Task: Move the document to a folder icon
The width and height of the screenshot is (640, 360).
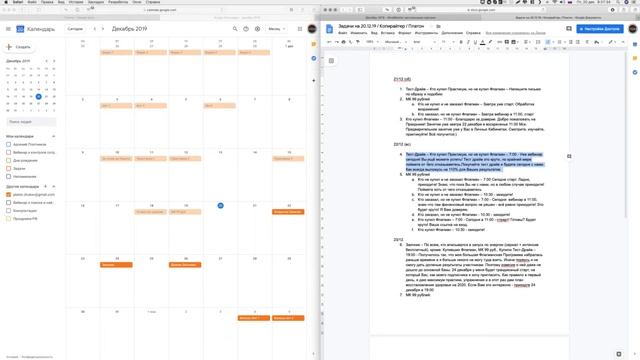Action: click(x=438, y=26)
